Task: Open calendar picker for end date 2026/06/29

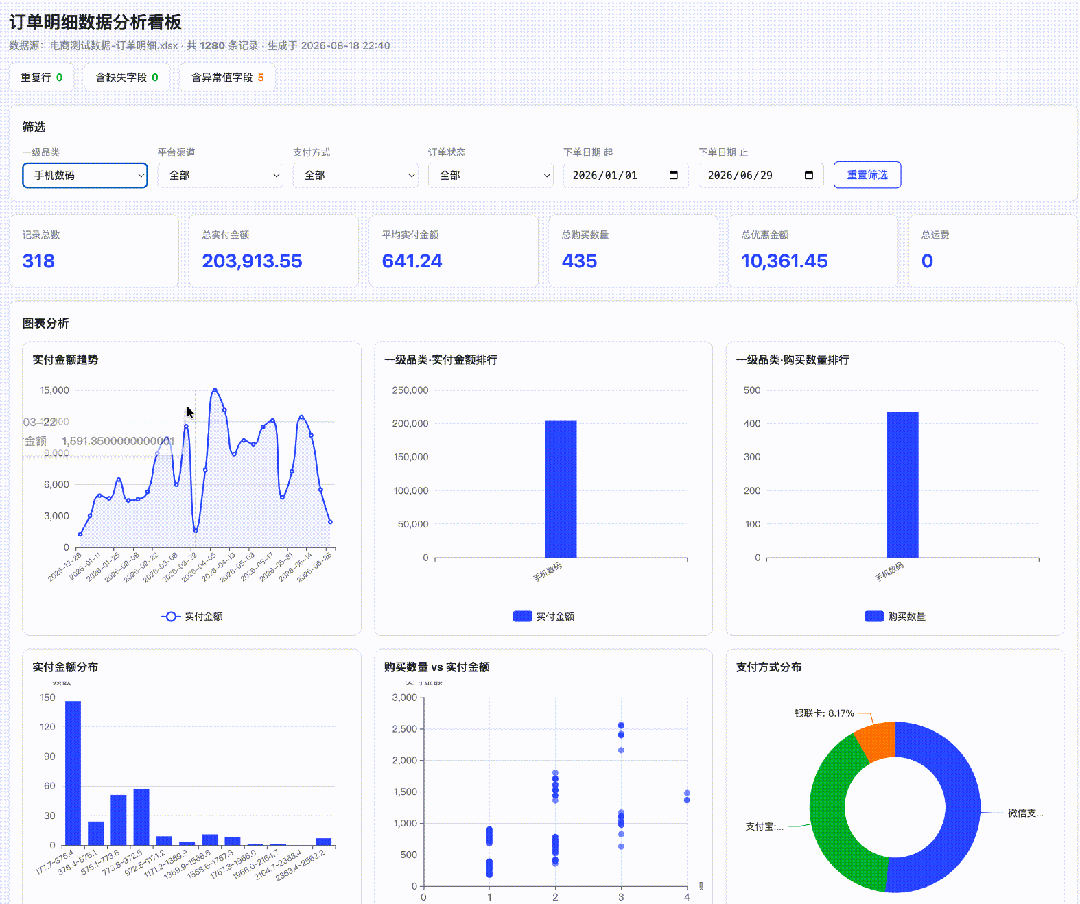Action: click(x=809, y=175)
